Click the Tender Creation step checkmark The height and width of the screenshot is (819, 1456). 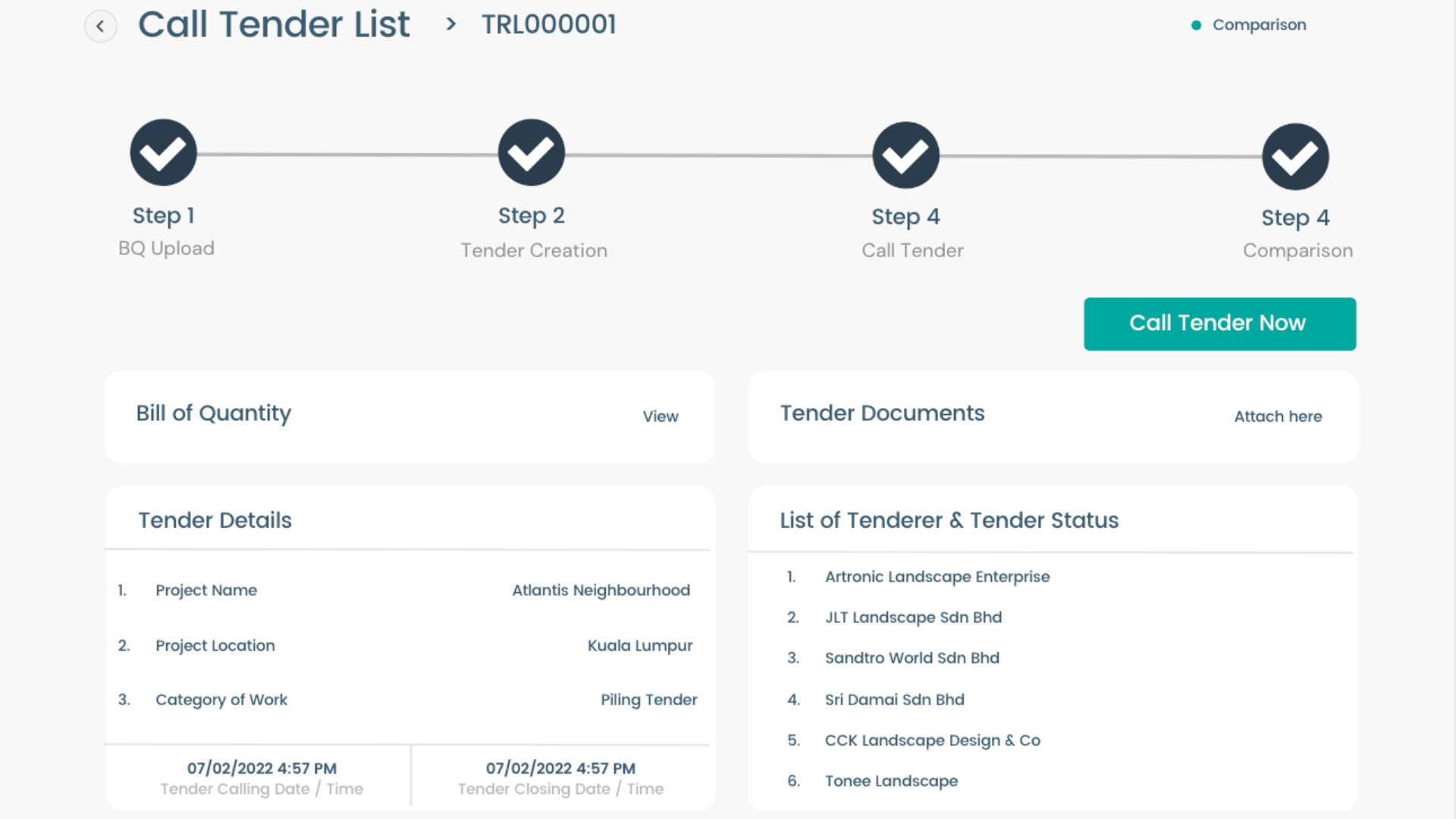(531, 152)
